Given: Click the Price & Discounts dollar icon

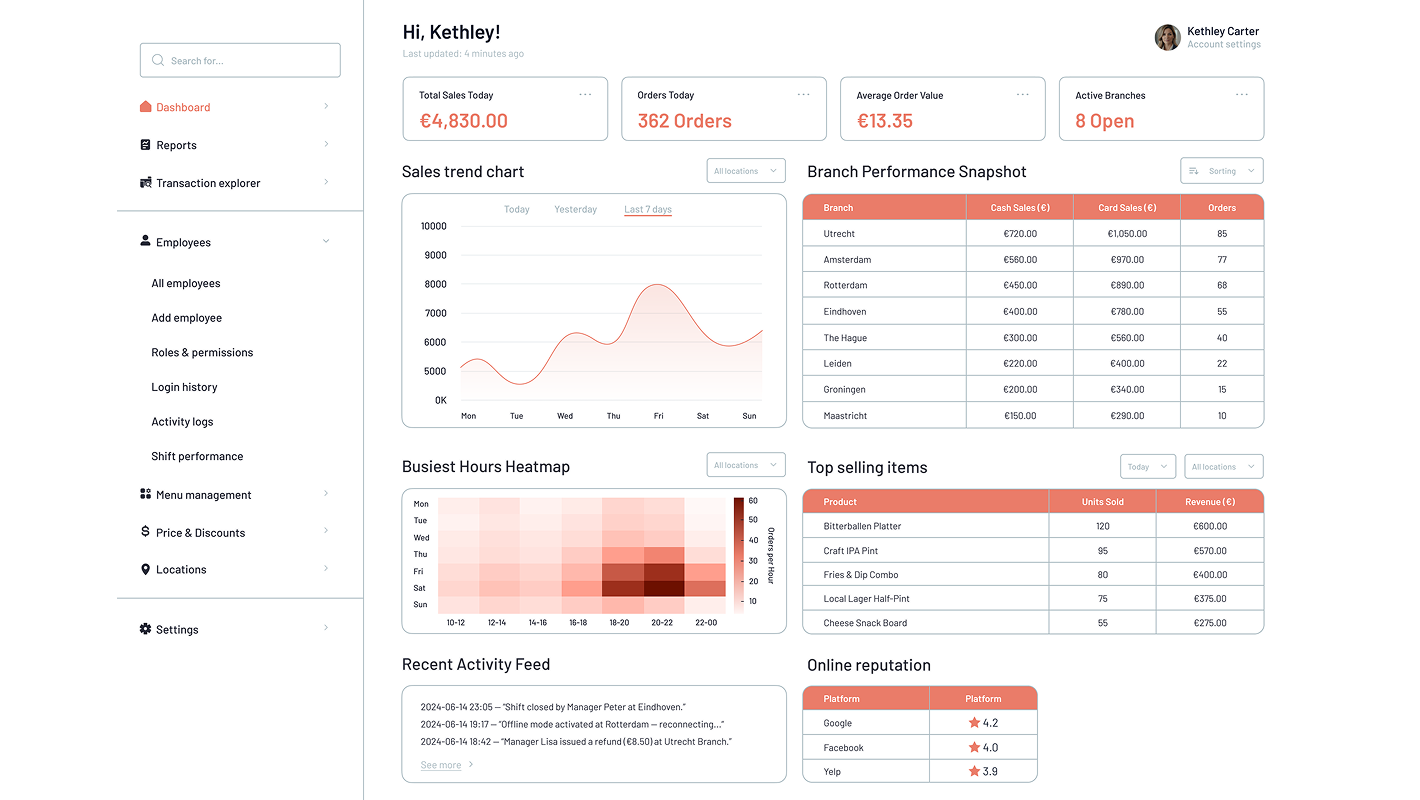Looking at the screenshot, I should pyautogui.click(x=145, y=532).
